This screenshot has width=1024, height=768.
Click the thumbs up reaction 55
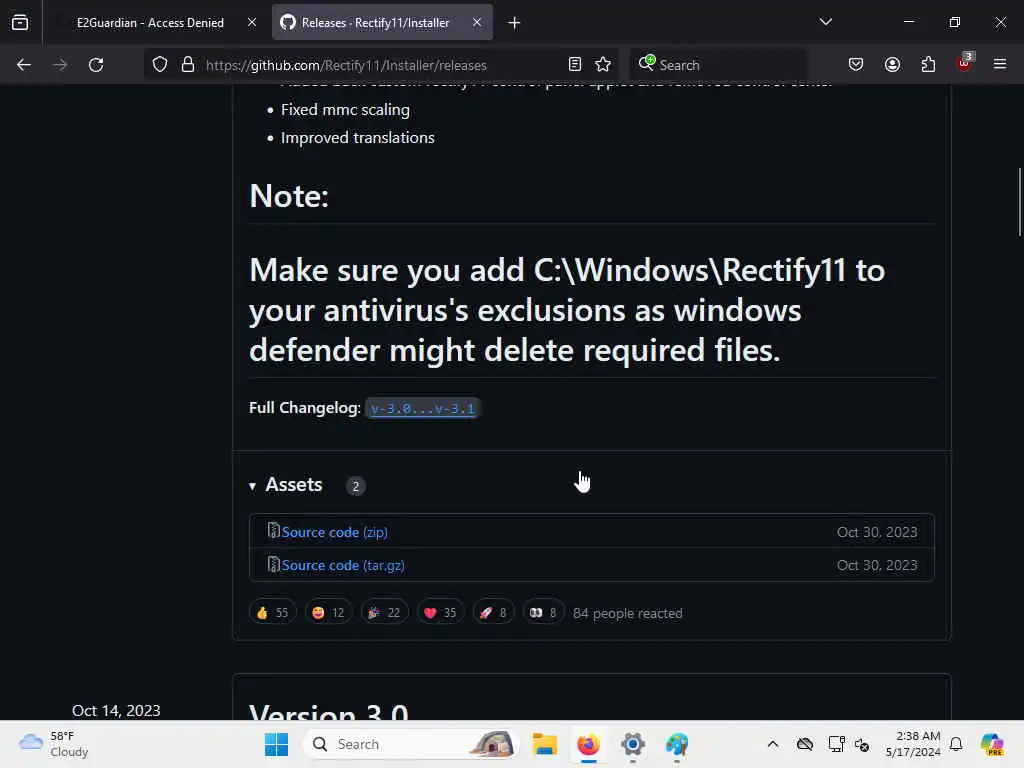pyautogui.click(x=273, y=613)
